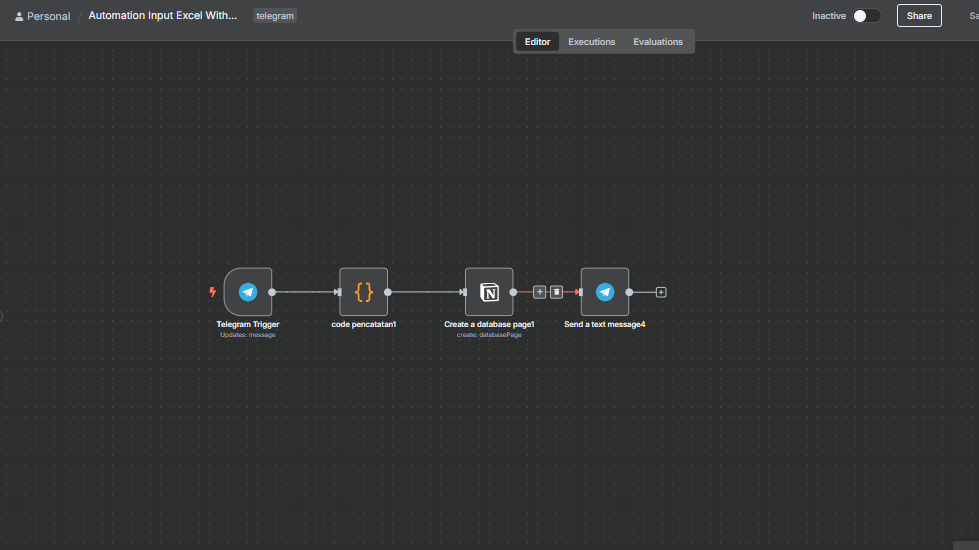The height and width of the screenshot is (550, 979).
Task: Expand the collapsed left sidebar handle
Action: (x=1, y=316)
